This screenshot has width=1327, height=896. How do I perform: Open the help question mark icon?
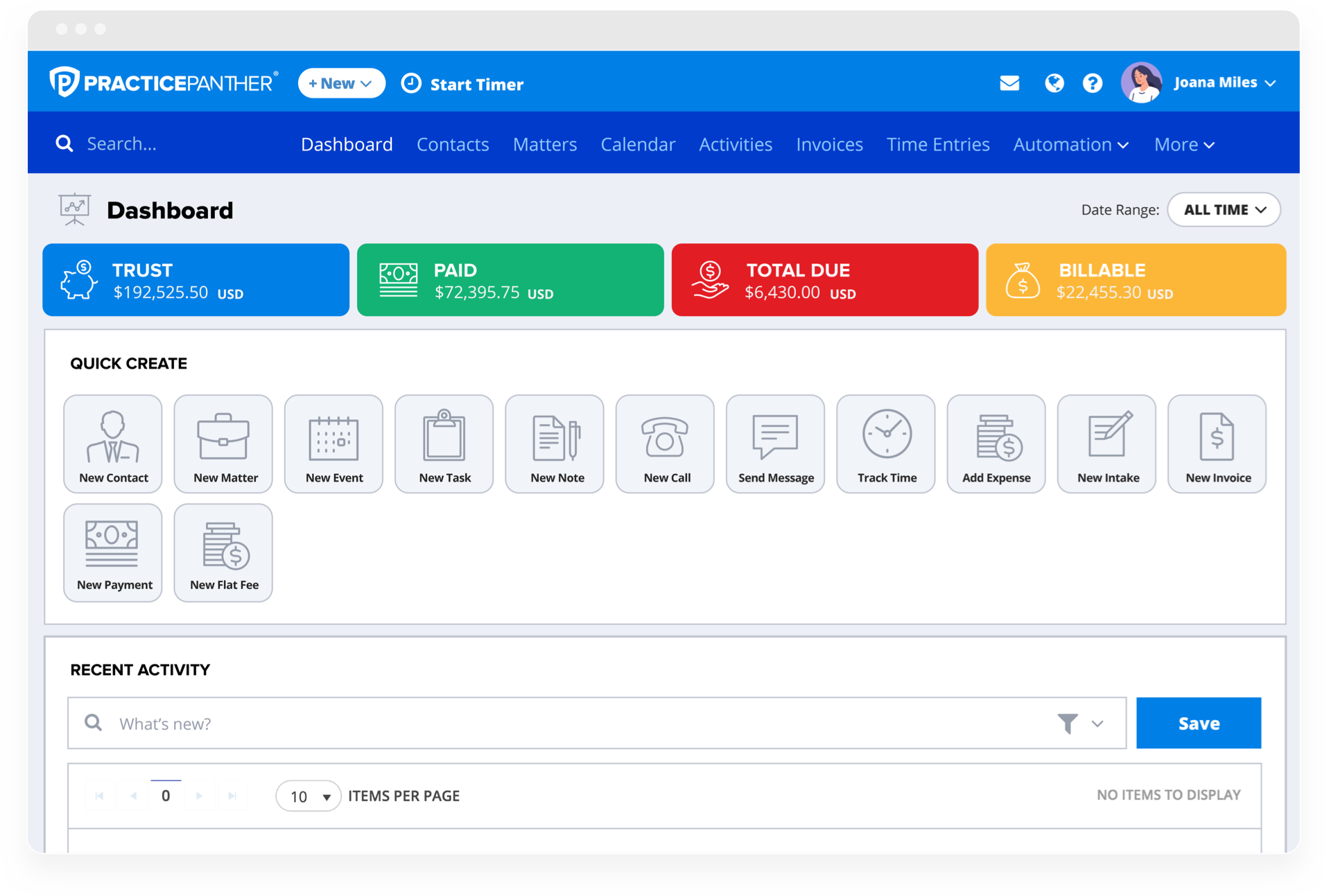click(1093, 83)
